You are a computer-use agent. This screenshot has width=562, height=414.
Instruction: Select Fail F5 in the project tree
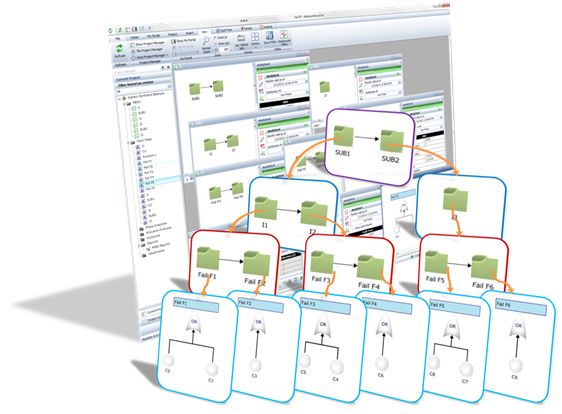point(148,183)
